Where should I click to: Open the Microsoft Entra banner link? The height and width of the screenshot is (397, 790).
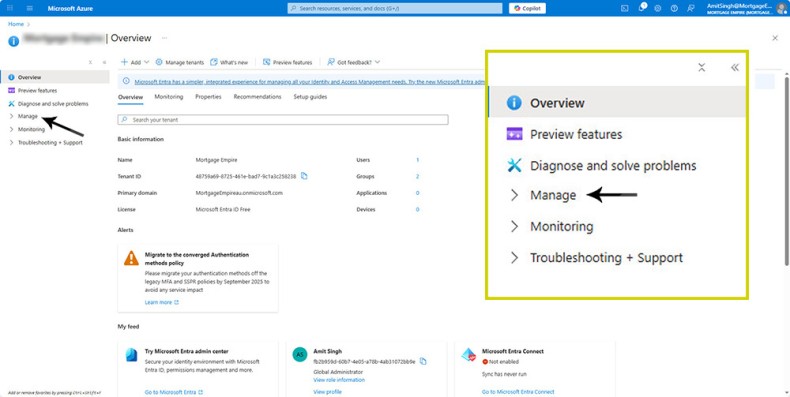point(309,81)
